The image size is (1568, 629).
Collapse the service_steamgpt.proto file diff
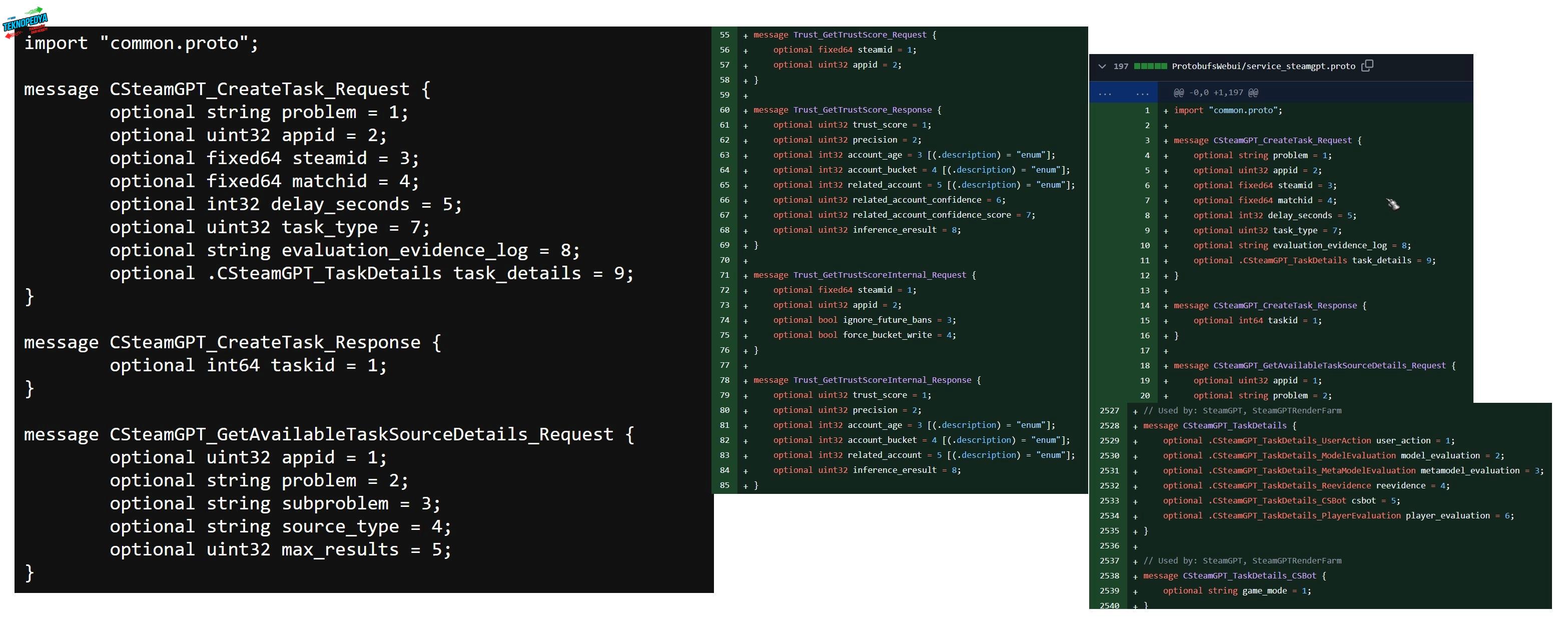1102,67
